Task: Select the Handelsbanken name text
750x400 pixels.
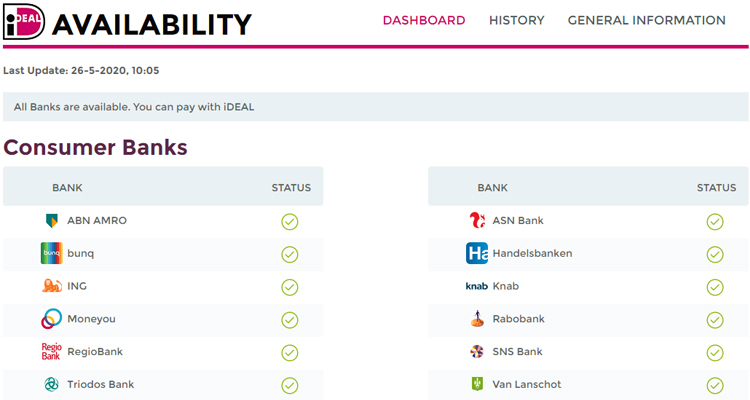Action: coord(532,253)
